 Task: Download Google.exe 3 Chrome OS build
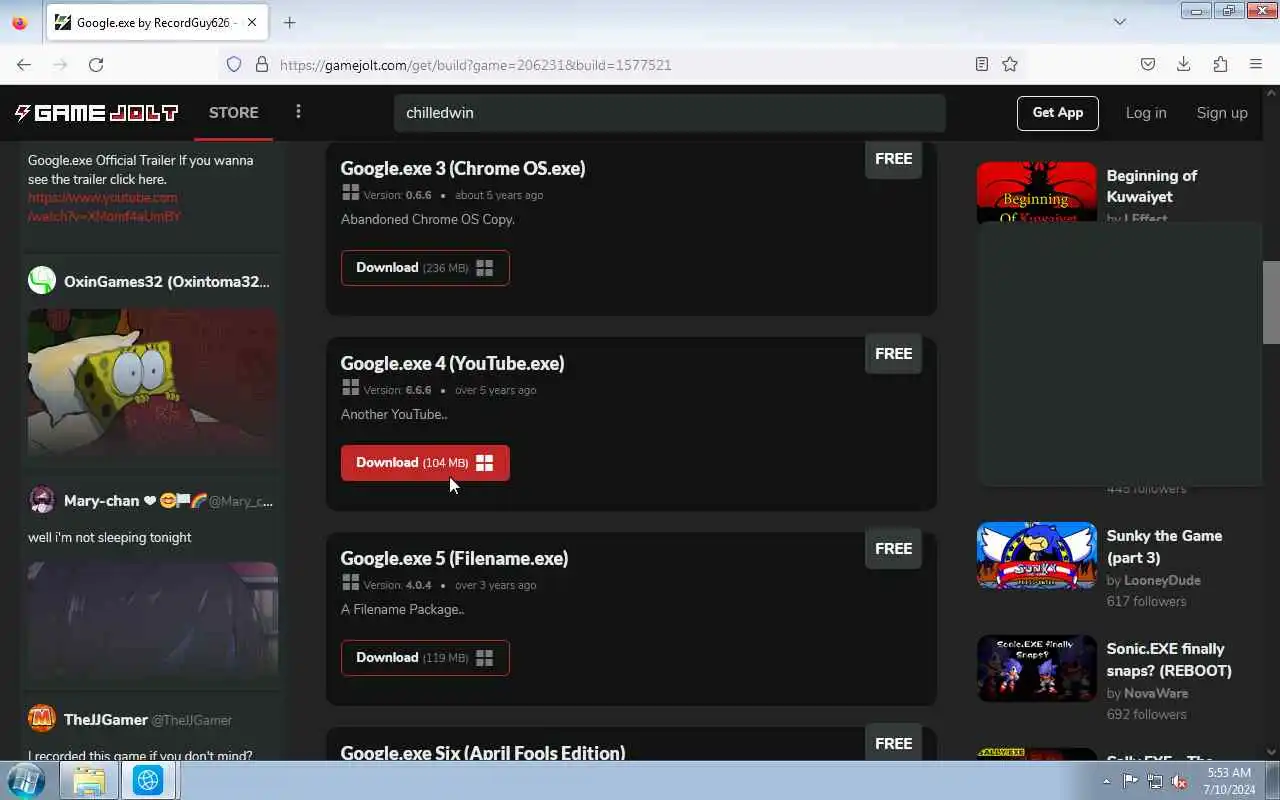click(425, 268)
